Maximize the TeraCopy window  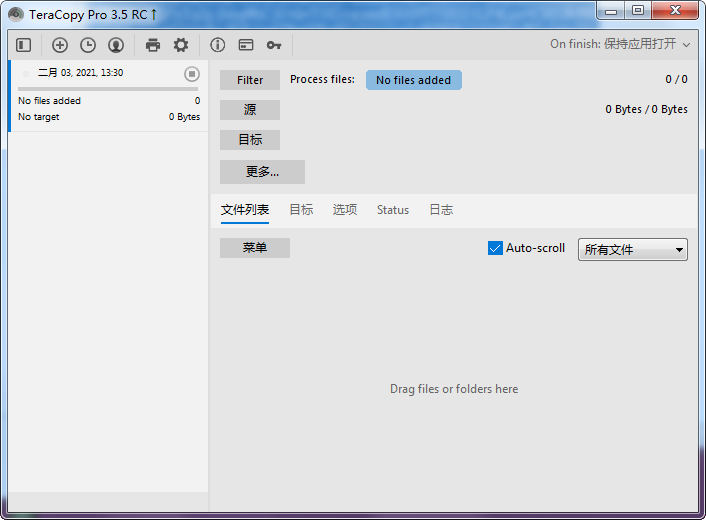(638, 11)
